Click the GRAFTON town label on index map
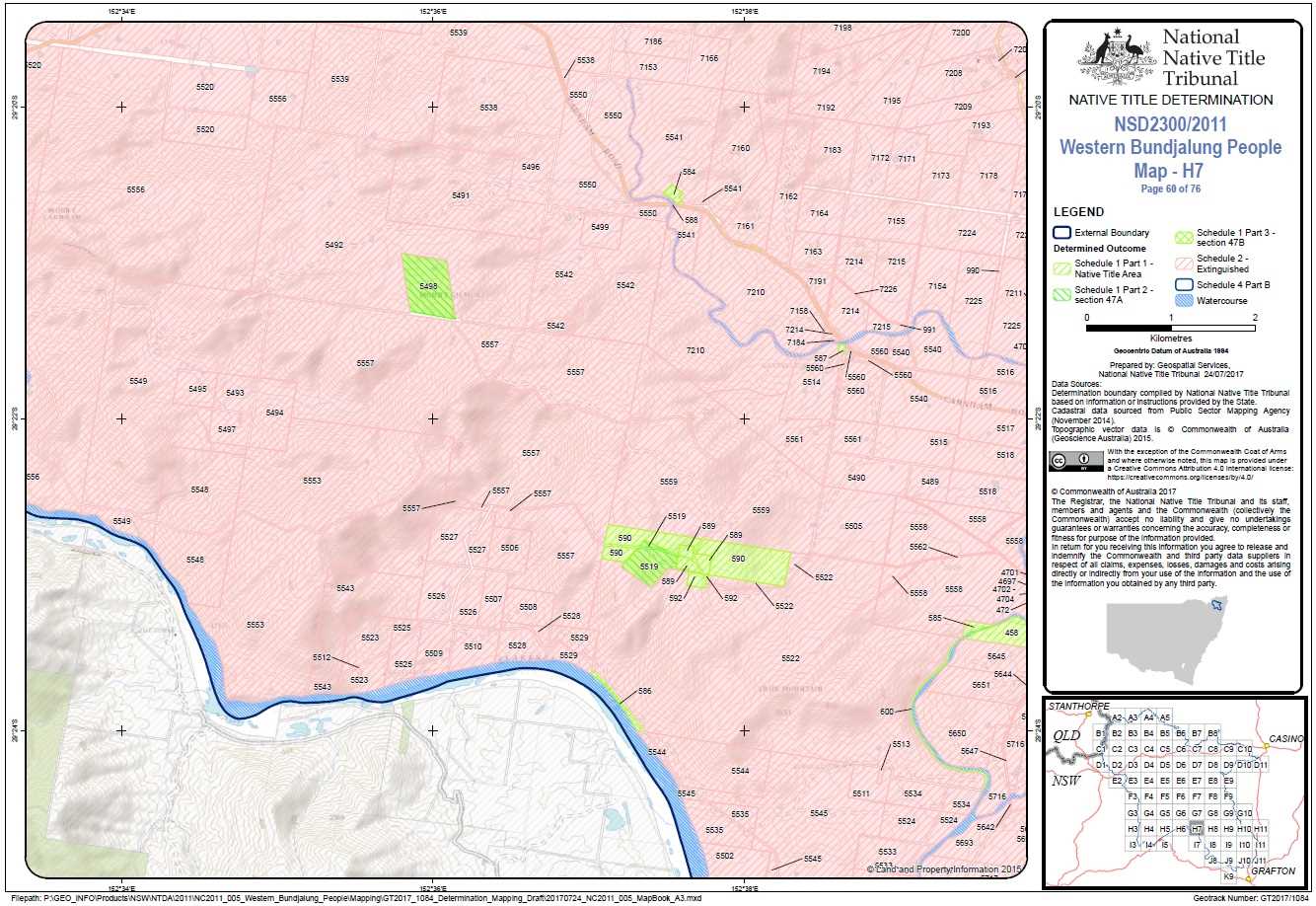 (1274, 870)
